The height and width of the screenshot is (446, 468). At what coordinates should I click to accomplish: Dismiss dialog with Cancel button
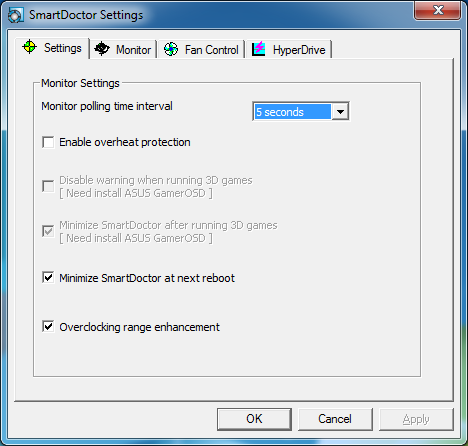click(x=335, y=419)
